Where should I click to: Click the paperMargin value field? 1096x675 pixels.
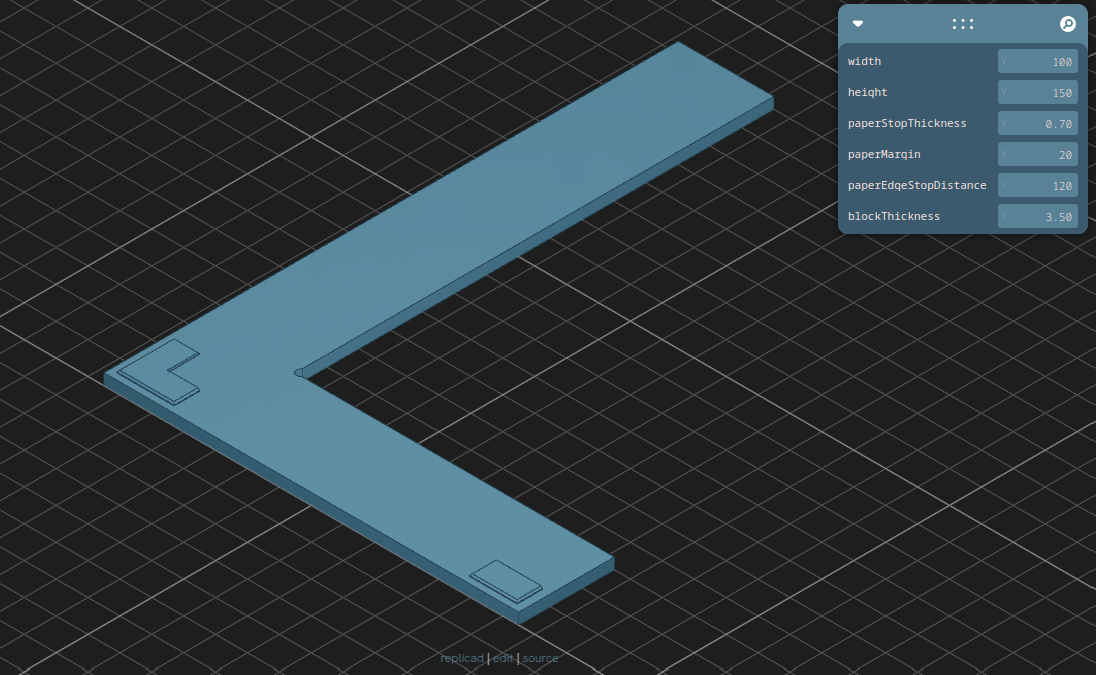pyautogui.click(x=1037, y=154)
